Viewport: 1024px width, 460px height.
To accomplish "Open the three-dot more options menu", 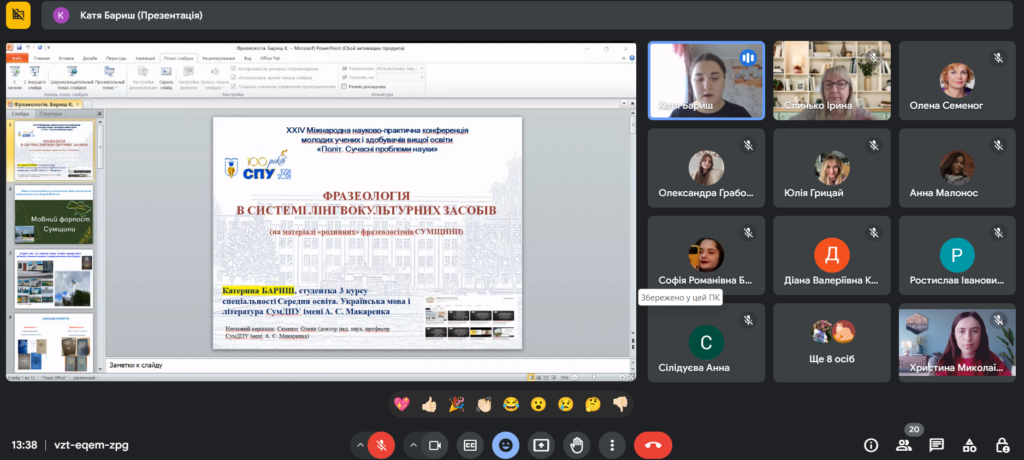I will [x=611, y=444].
